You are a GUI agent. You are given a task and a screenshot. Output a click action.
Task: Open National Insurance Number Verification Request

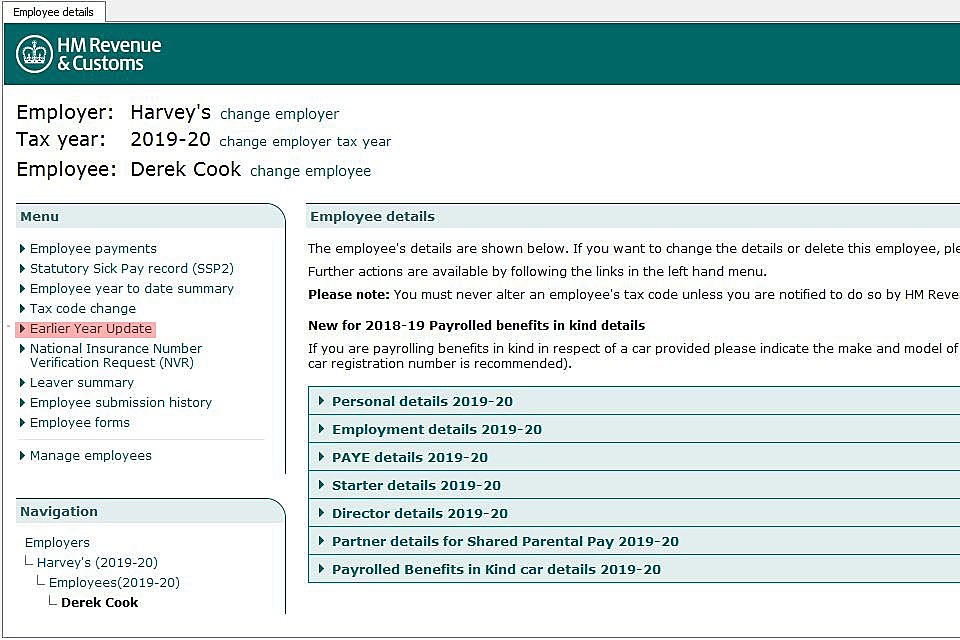pyautogui.click(x=115, y=355)
